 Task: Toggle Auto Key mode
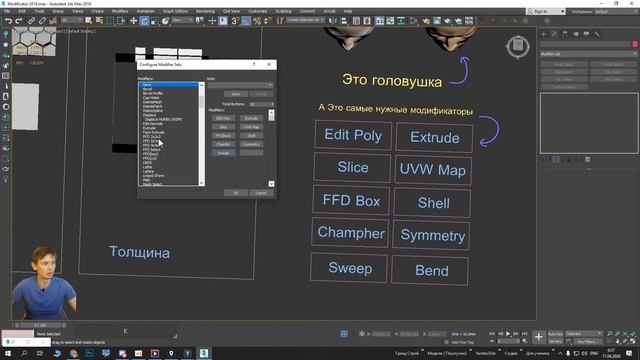point(555,334)
